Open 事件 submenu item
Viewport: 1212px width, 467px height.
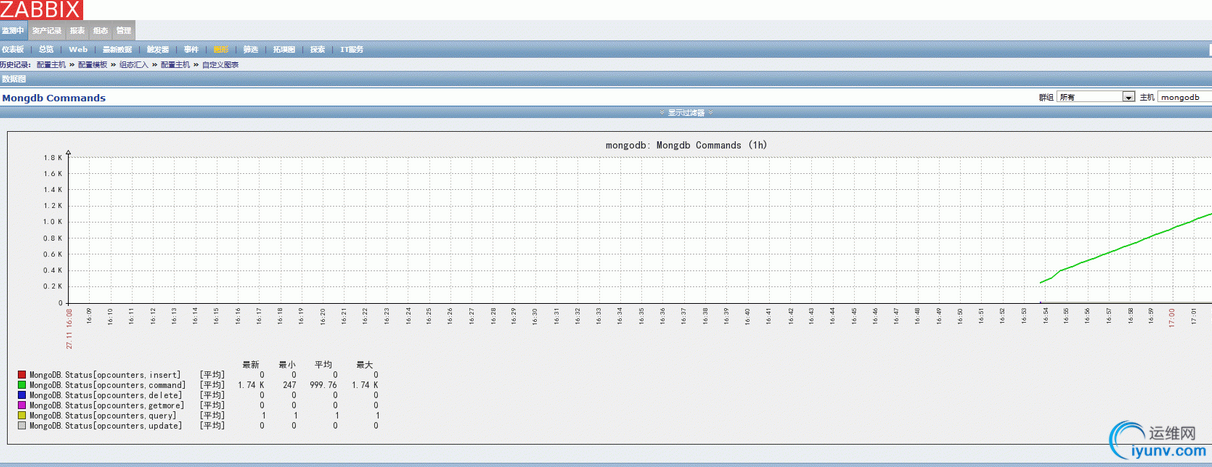(x=191, y=49)
